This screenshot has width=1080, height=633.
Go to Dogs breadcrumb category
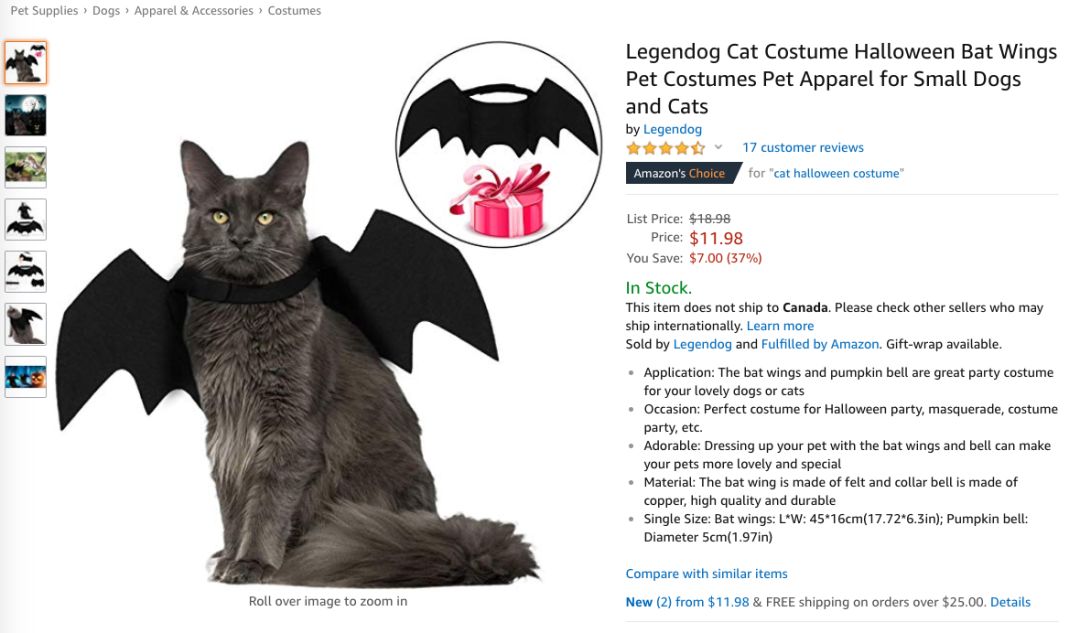point(106,11)
